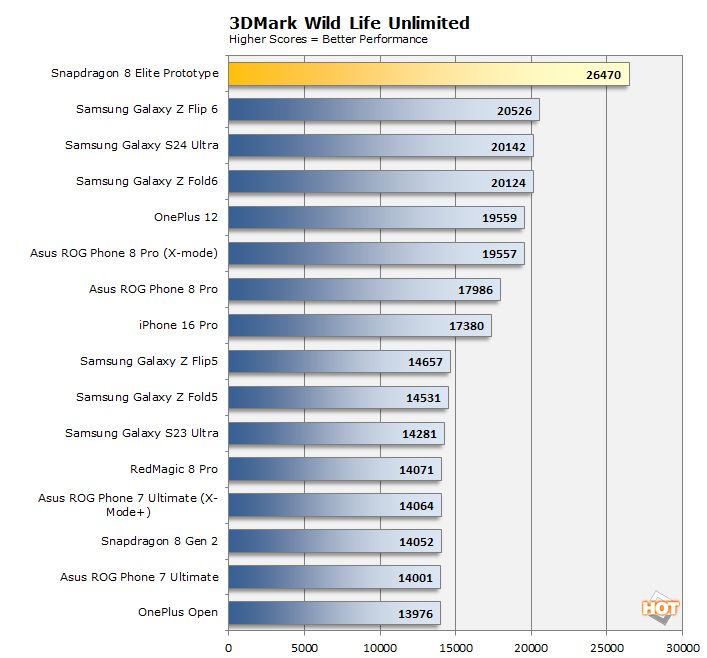Image resolution: width=707 pixels, height=658 pixels.
Task: Click the 30000 x-axis tick label
Action: (682, 648)
